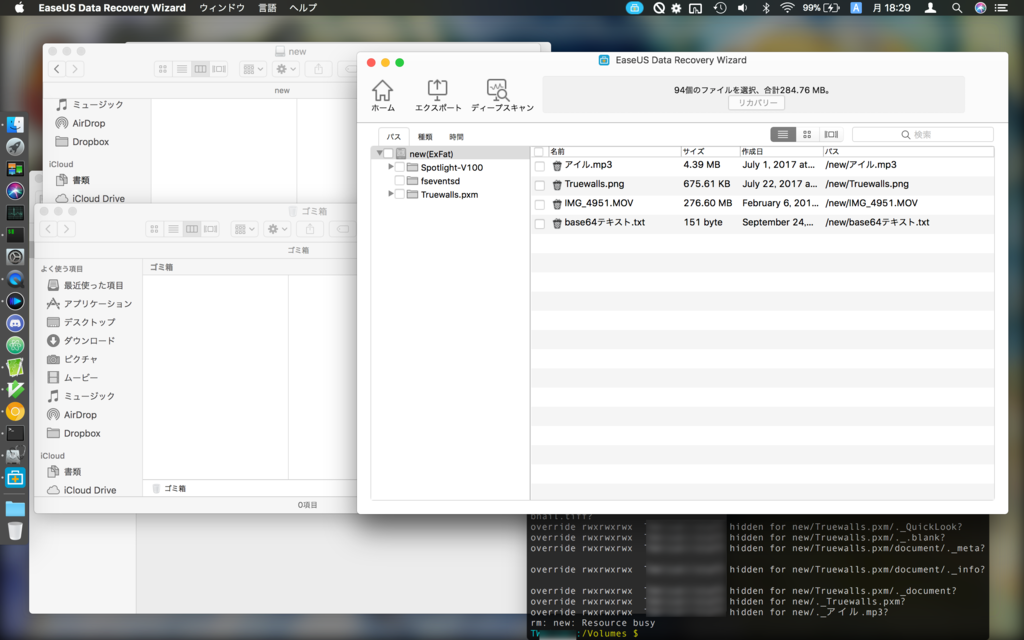The width and height of the screenshot is (1024, 640).
Task: Click the リカバリー button
Action: pos(757,103)
